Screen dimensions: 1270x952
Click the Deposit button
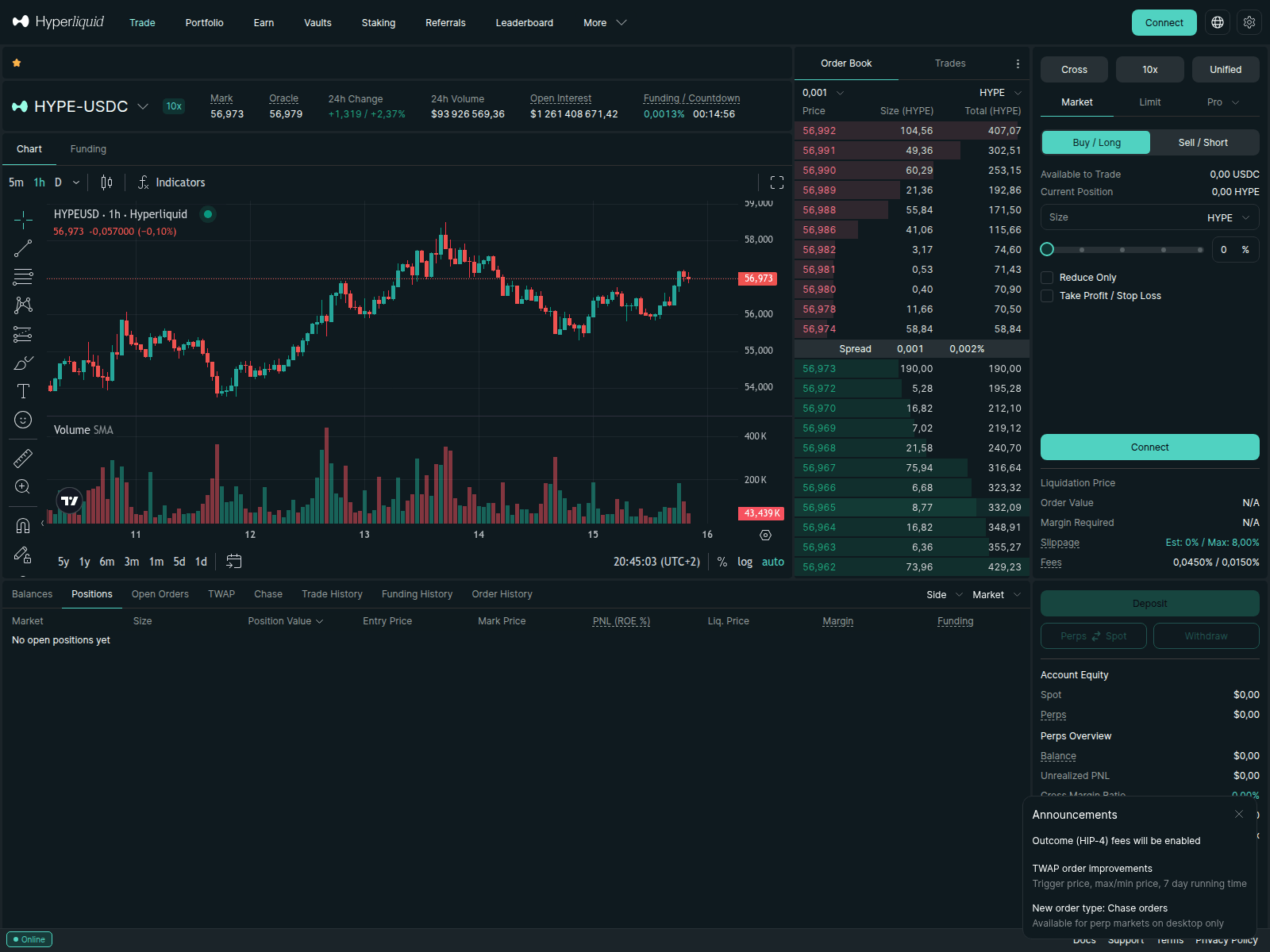click(x=1150, y=604)
